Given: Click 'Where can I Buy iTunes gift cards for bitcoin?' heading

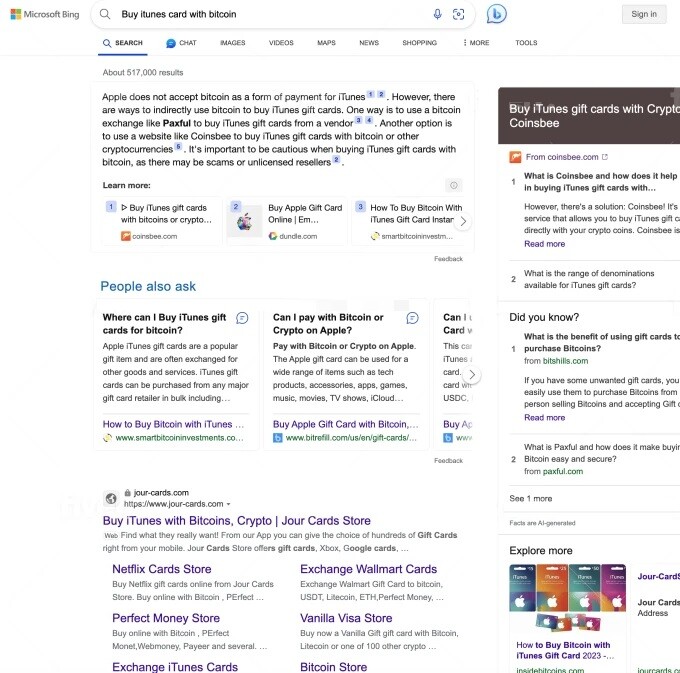Looking at the screenshot, I should (164, 323).
